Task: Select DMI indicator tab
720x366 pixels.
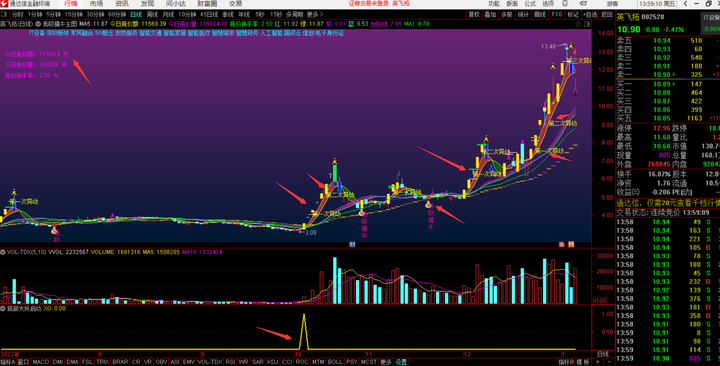Action: [x=58, y=362]
